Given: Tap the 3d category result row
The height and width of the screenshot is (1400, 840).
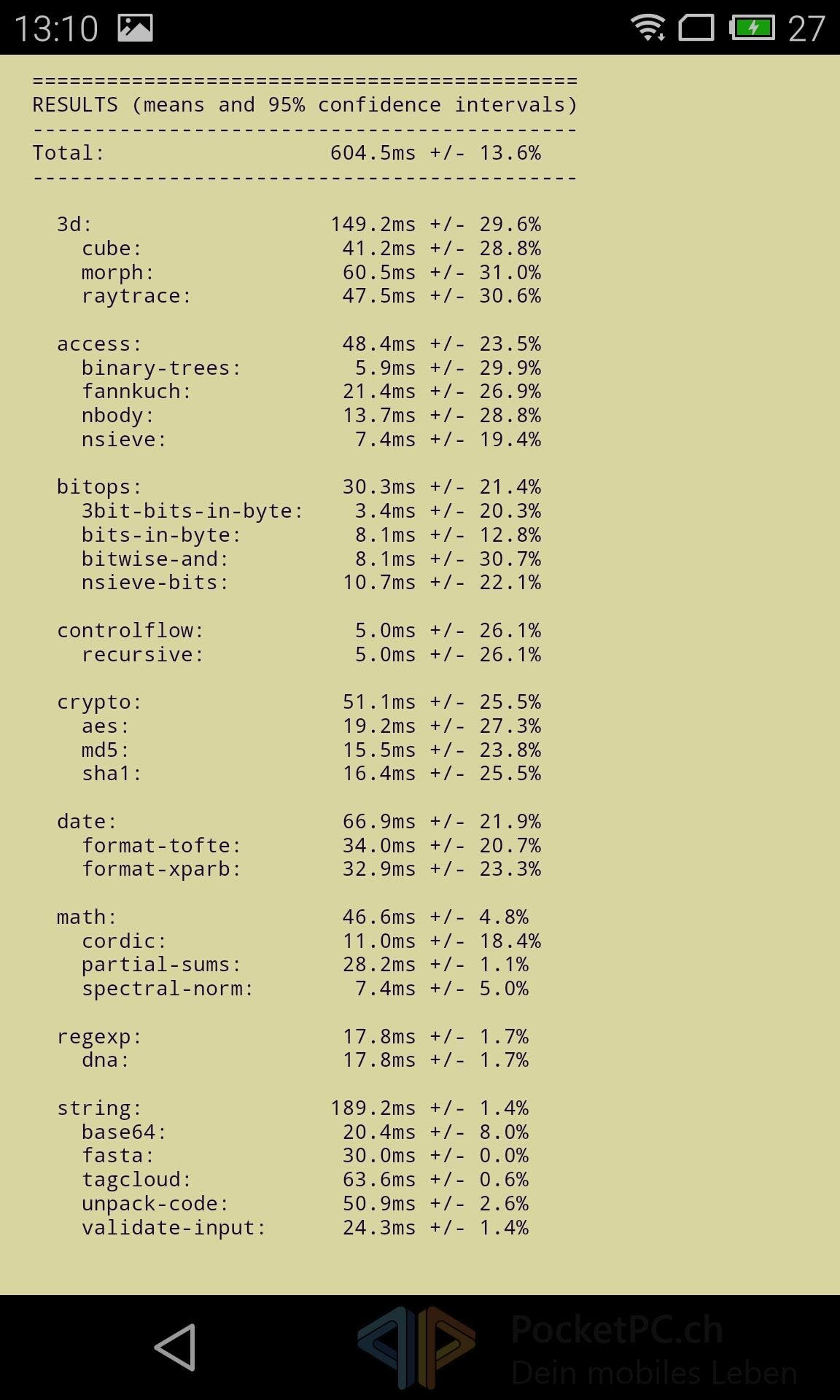Looking at the screenshot, I should pos(299,225).
